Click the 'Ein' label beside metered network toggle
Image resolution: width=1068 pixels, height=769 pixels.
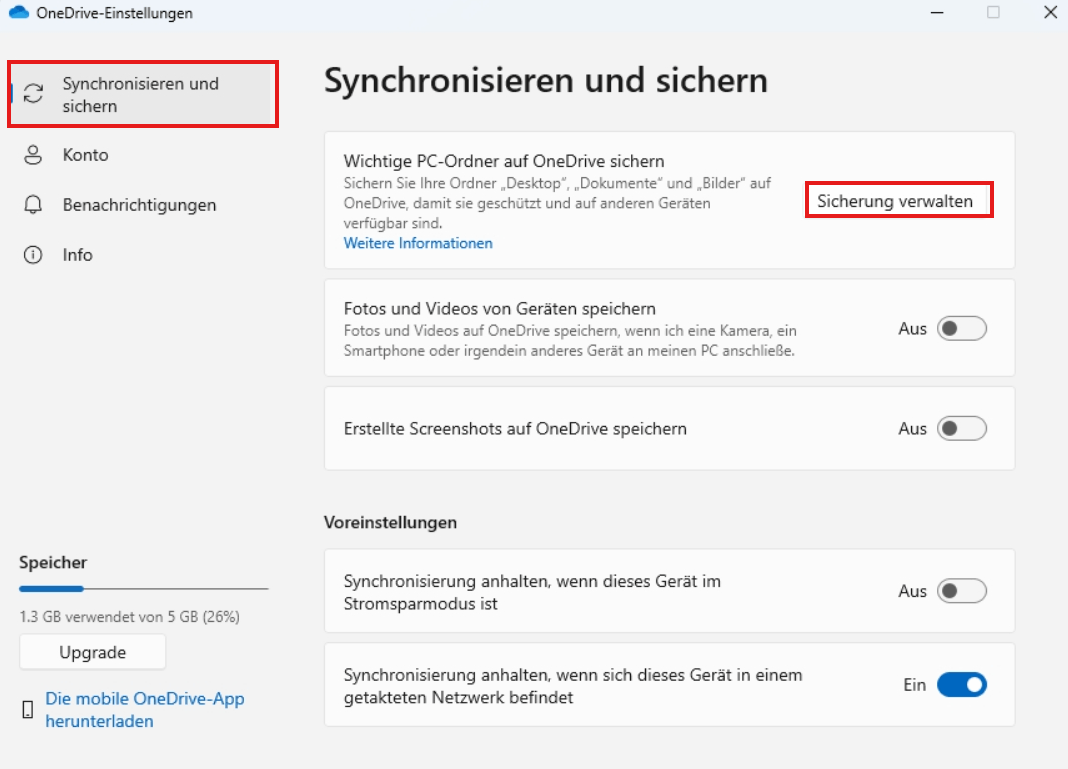(915, 685)
